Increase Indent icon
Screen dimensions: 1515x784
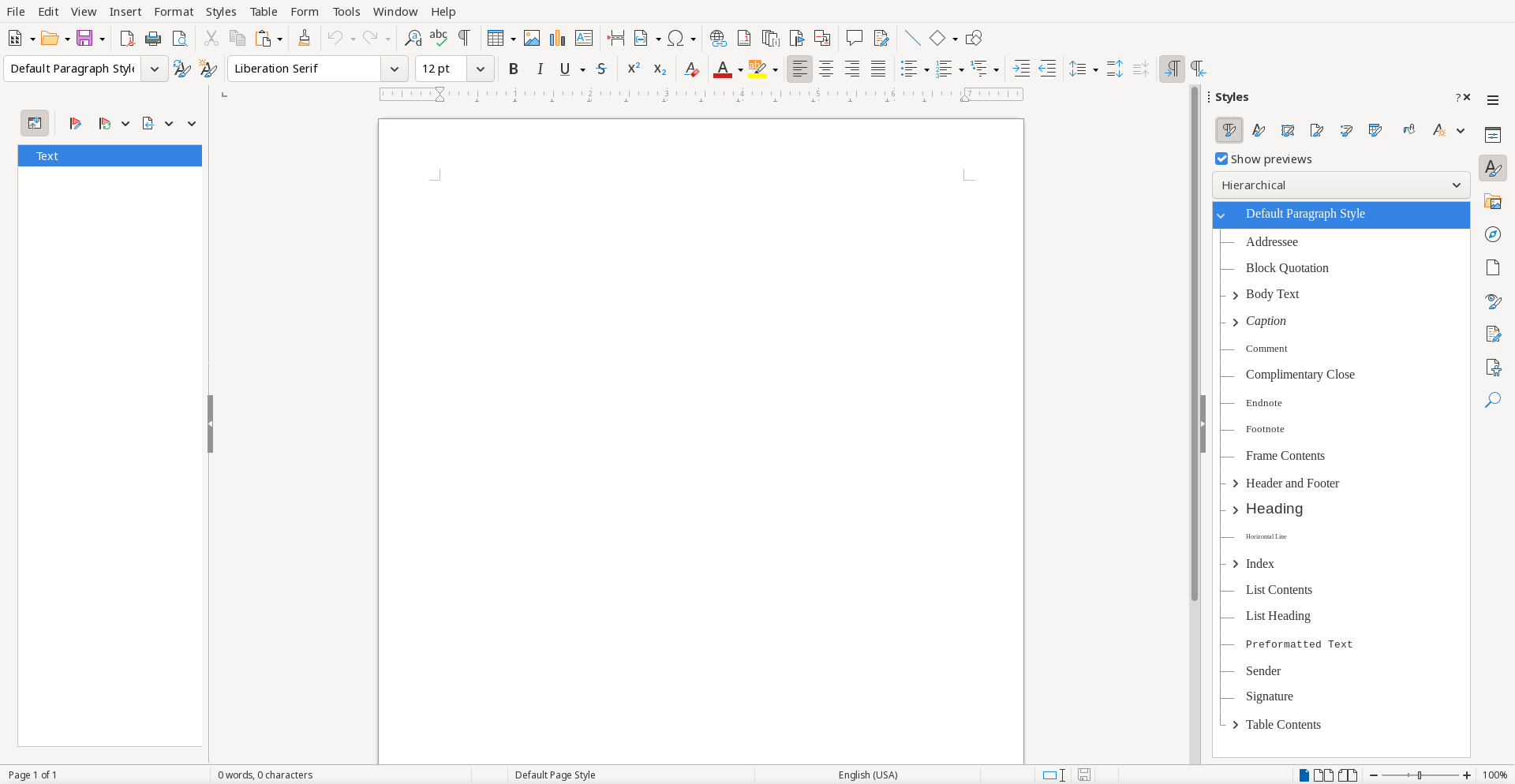[1021, 69]
